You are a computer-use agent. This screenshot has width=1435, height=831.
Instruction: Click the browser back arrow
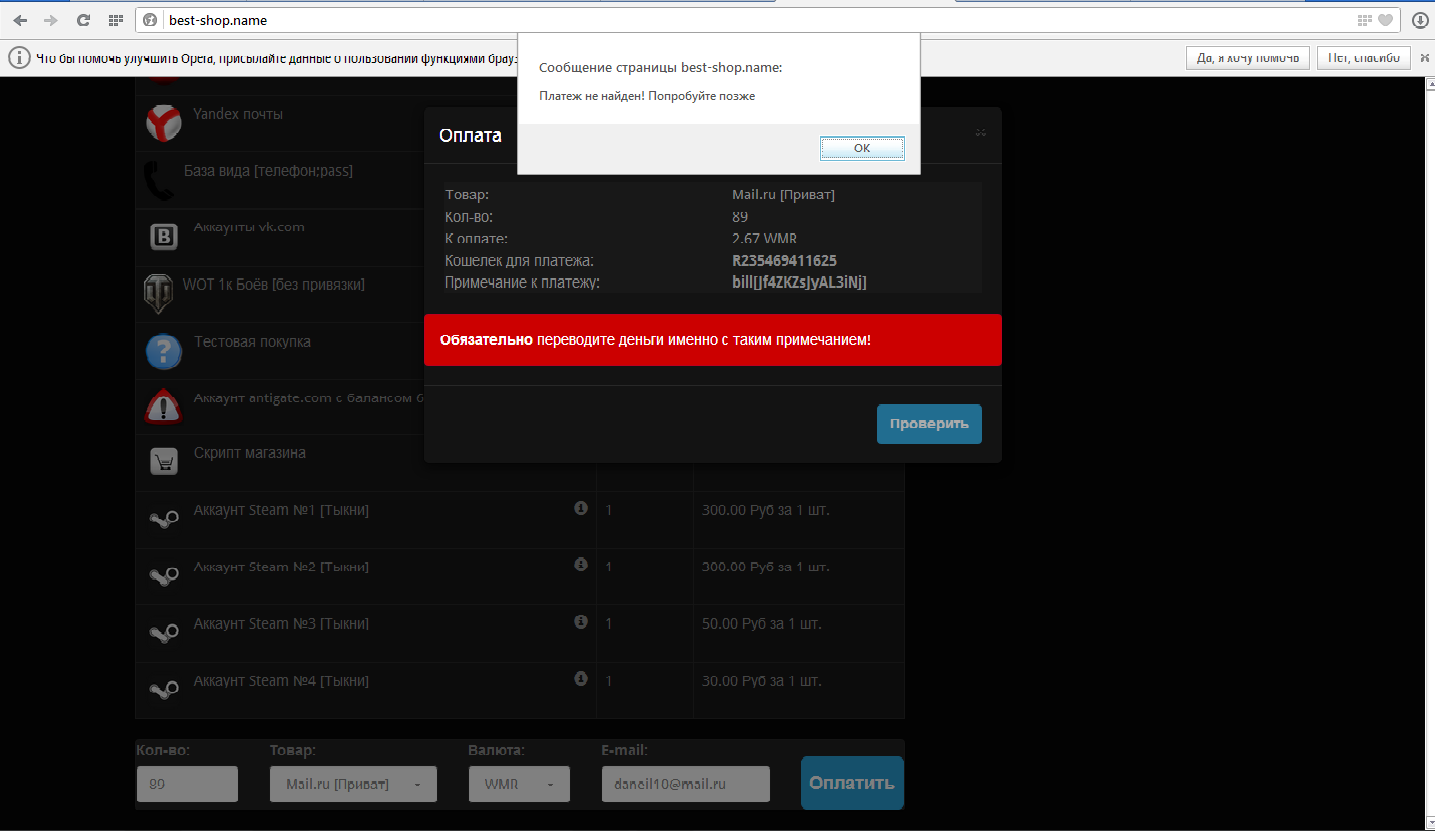[20, 20]
